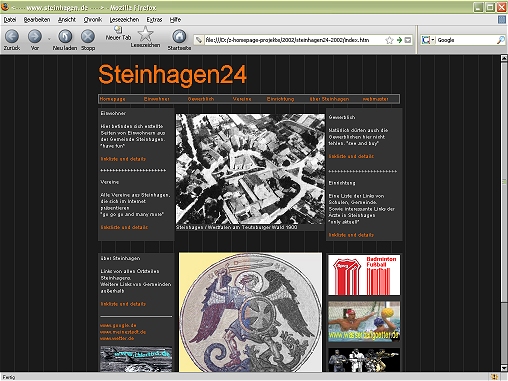The image size is (508, 381).
Task: Open the Vereine navigation link
Action: (x=242, y=99)
